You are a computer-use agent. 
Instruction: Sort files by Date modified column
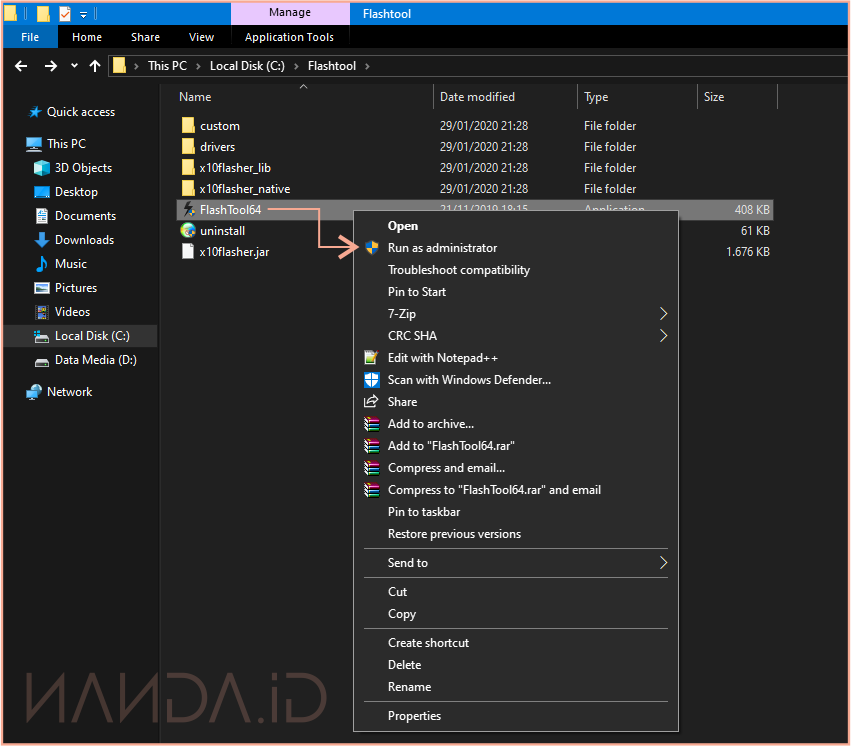pos(477,97)
